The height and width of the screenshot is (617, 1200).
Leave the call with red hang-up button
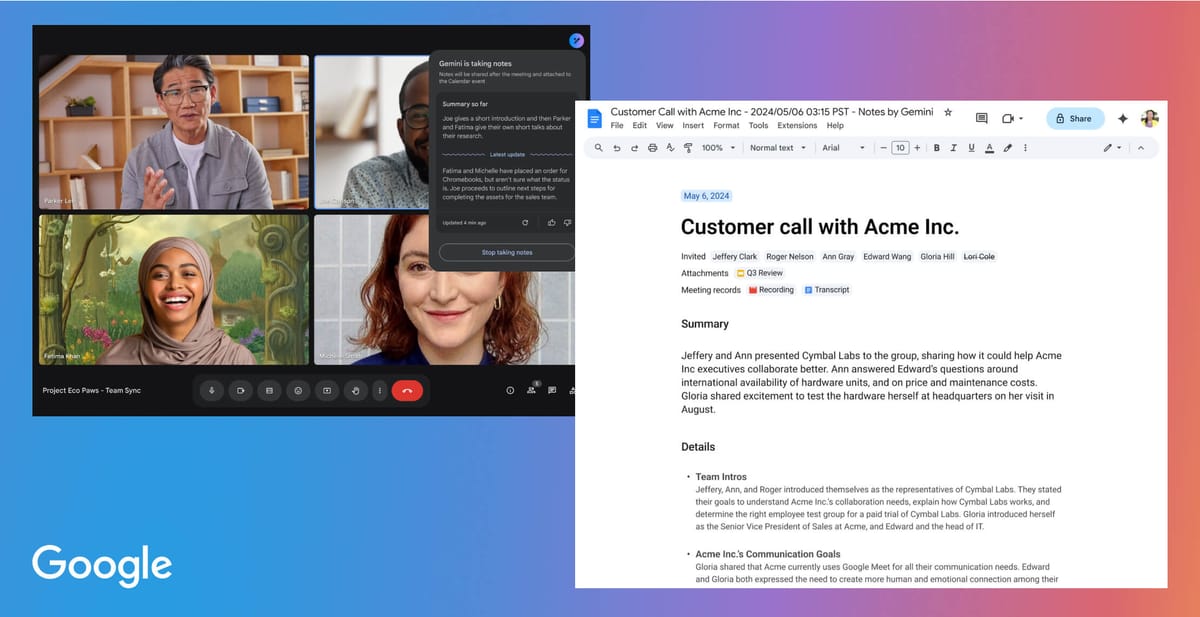point(407,391)
